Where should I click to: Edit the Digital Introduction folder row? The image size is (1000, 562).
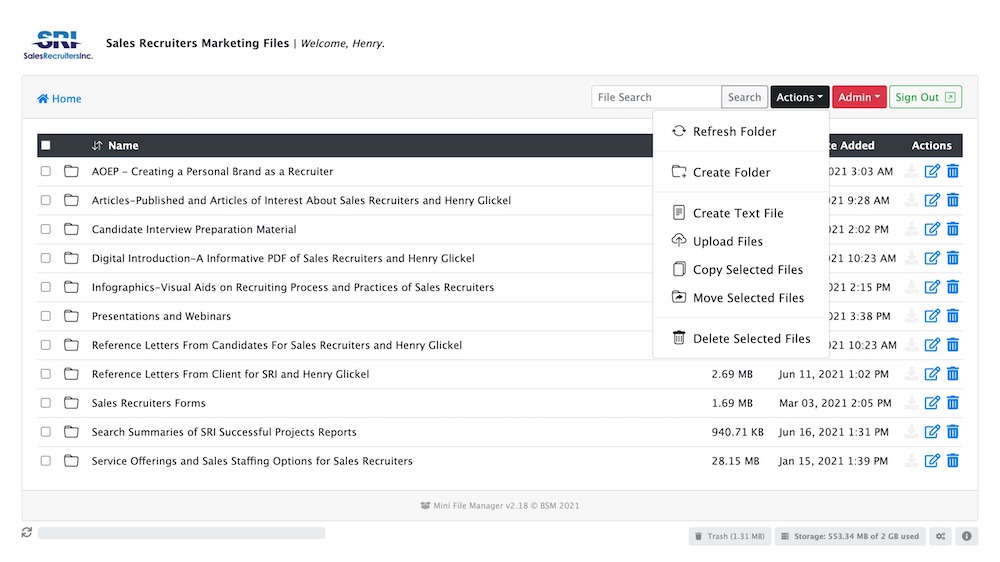[932, 258]
